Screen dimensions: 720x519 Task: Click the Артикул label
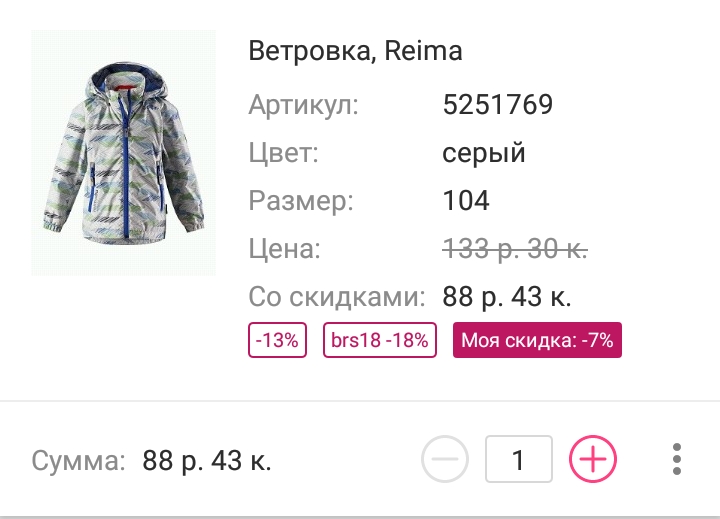tap(303, 105)
